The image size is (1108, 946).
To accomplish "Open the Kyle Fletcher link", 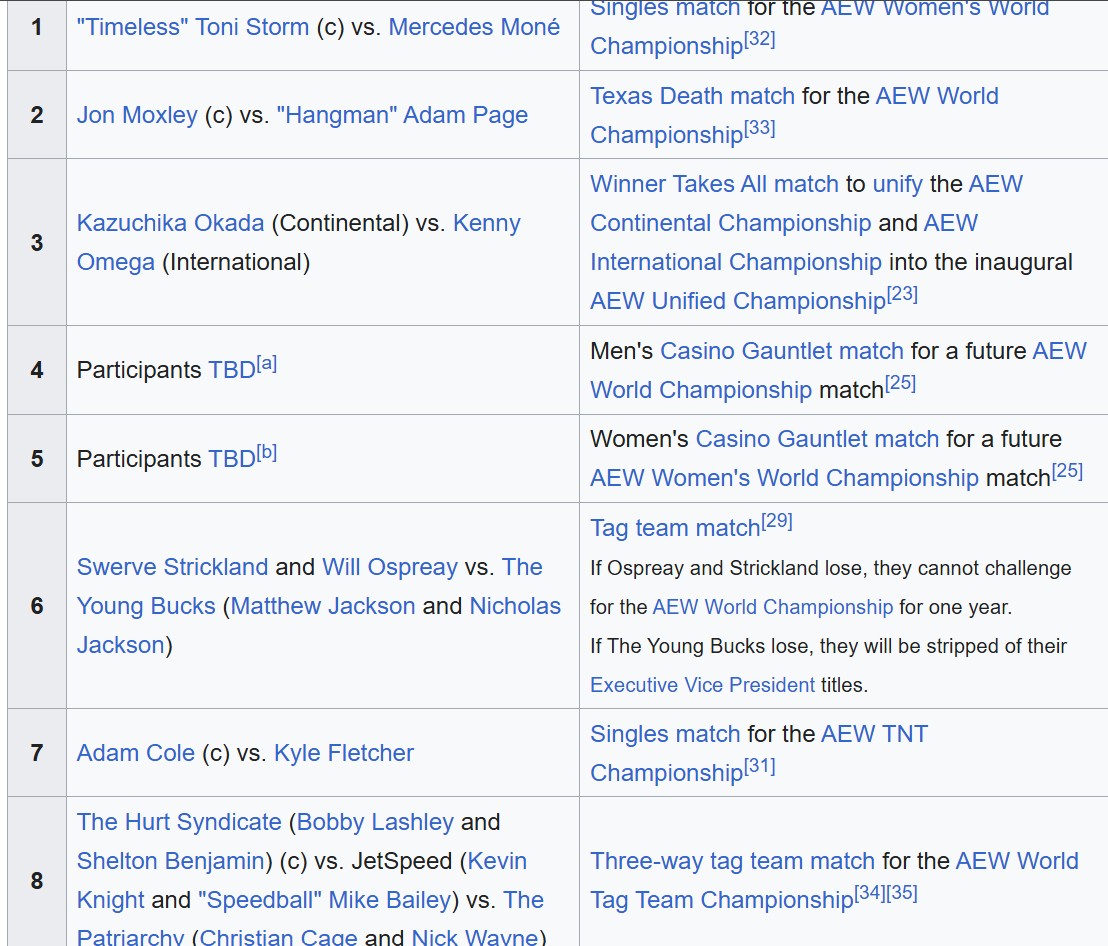I will pyautogui.click(x=344, y=753).
